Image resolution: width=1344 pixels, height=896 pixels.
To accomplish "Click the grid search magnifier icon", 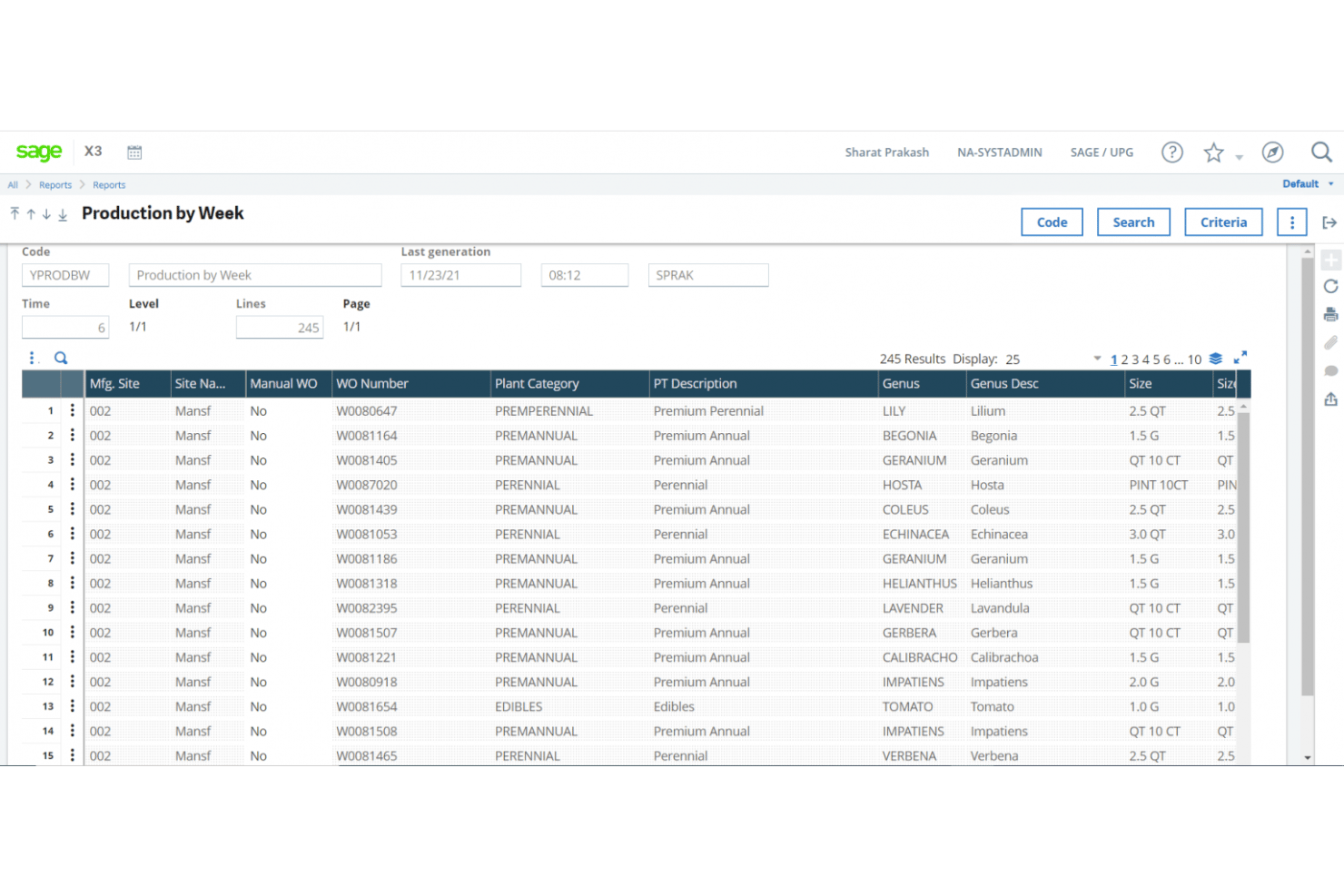I will coord(61,358).
